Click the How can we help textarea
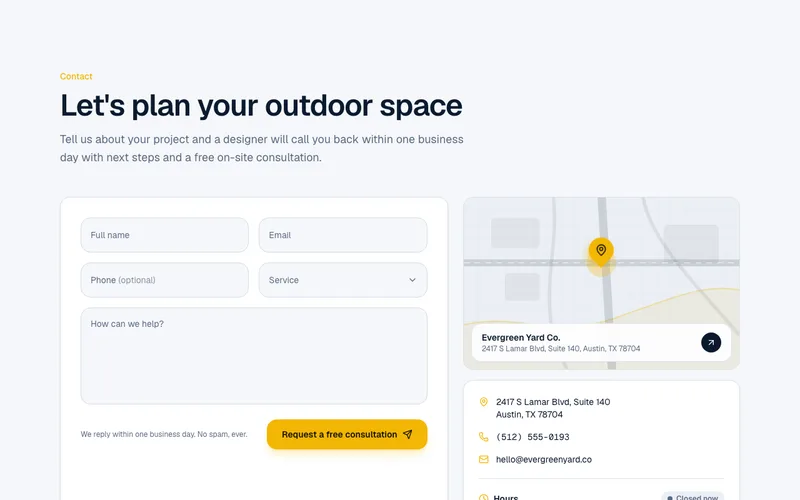Viewport: 800px width, 500px height. tap(254, 356)
